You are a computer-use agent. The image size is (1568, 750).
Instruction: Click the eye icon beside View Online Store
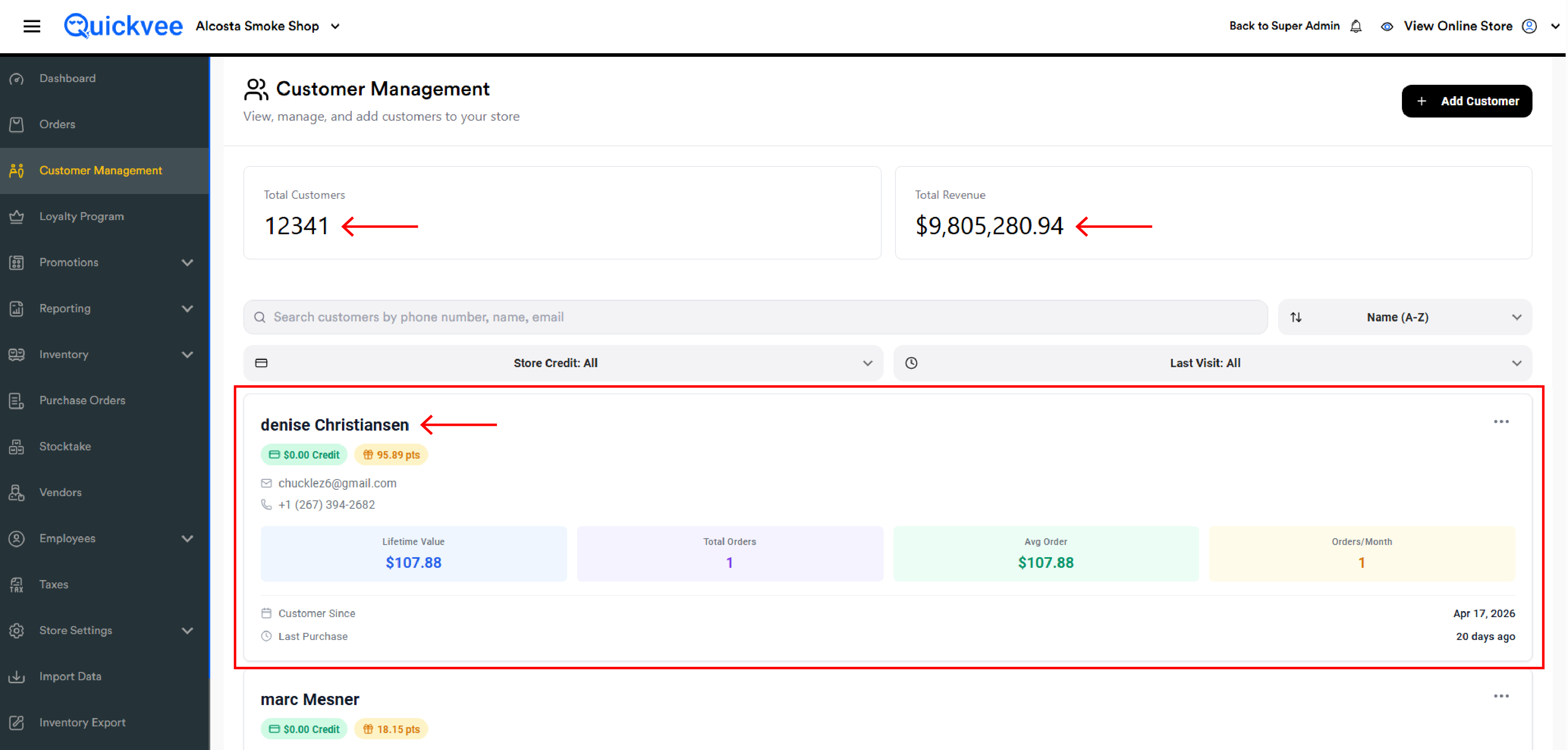click(1387, 26)
